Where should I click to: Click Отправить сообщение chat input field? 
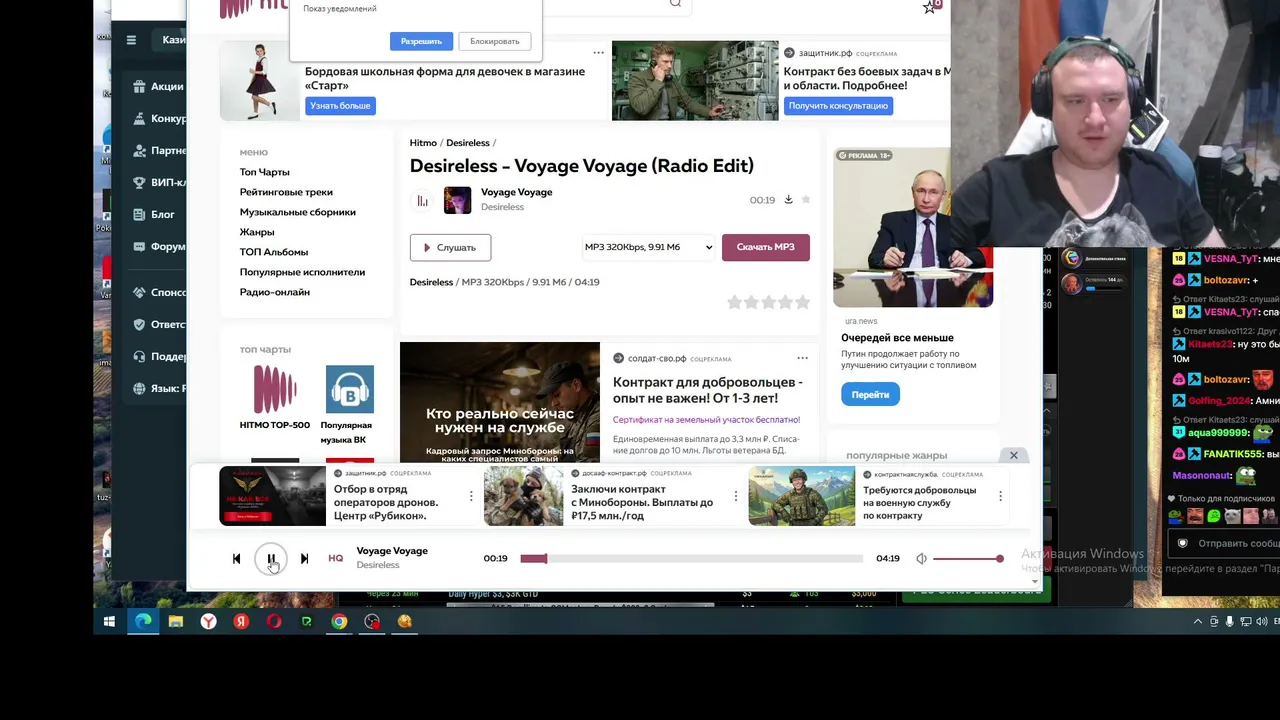click(x=1226, y=543)
